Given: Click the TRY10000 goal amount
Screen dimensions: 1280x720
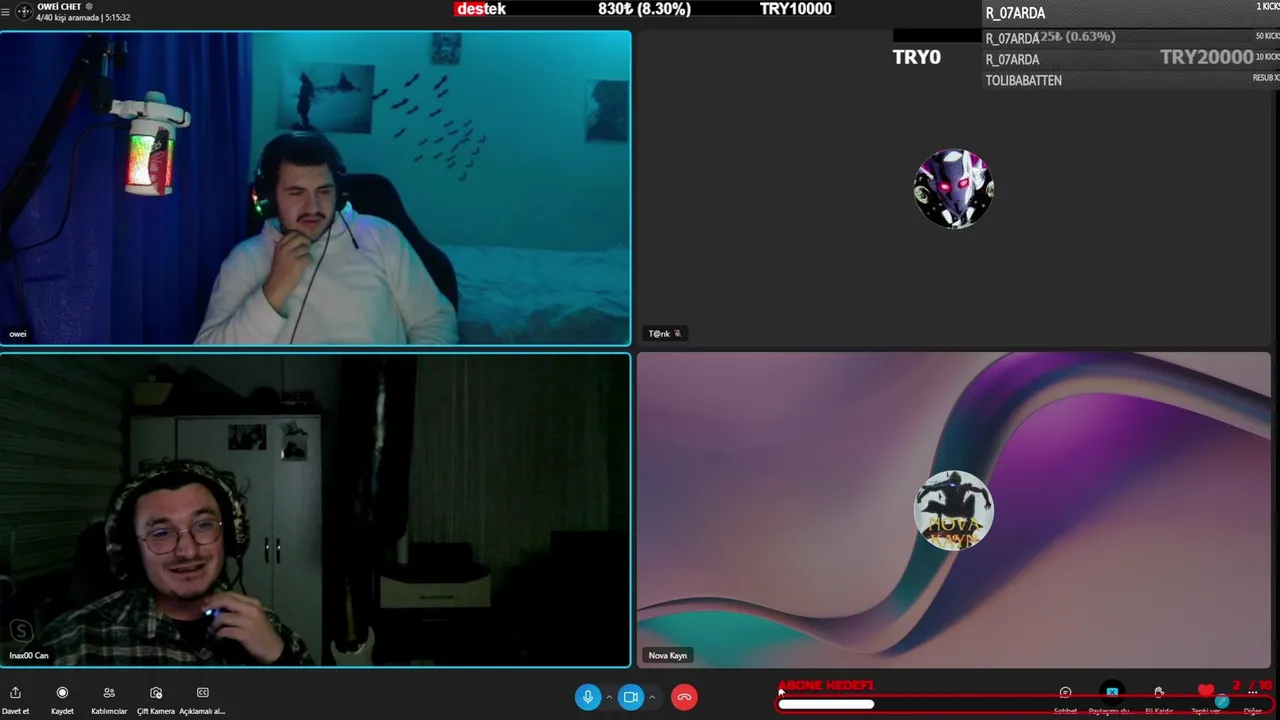Looking at the screenshot, I should 795,9.
